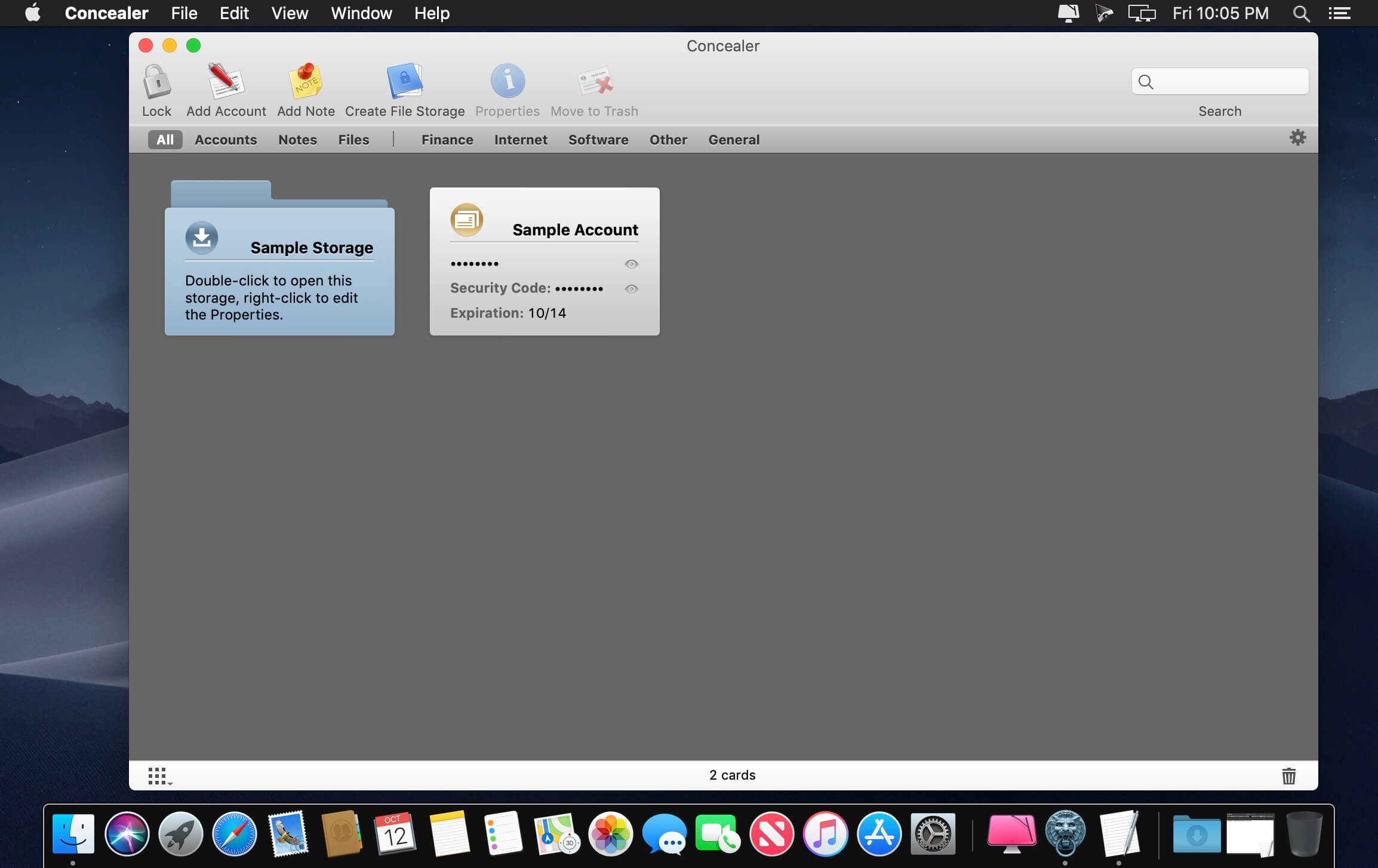Open macOS notification center icon
The image size is (1378, 868).
pos(1339,13)
